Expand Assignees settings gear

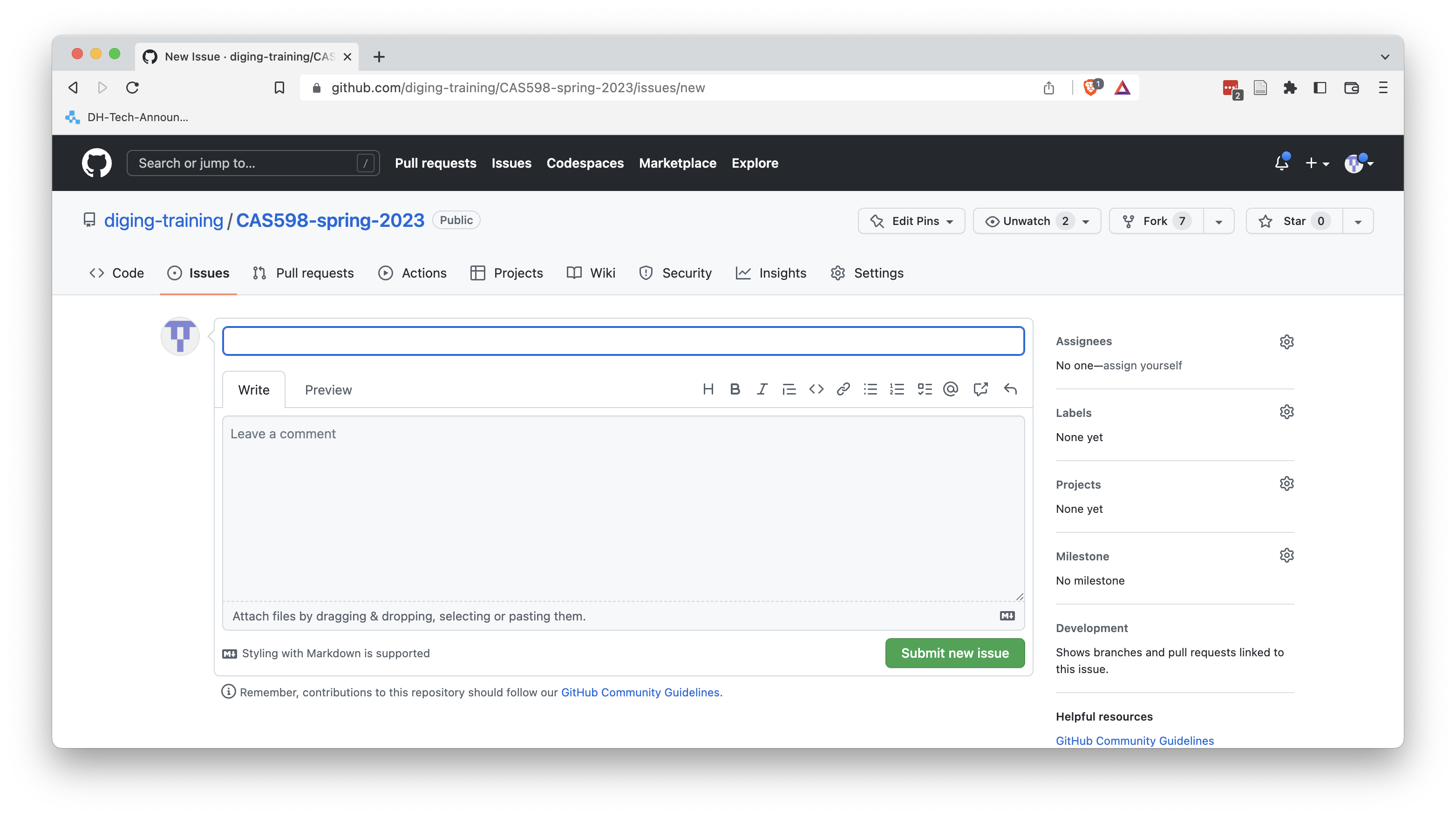[1287, 342]
